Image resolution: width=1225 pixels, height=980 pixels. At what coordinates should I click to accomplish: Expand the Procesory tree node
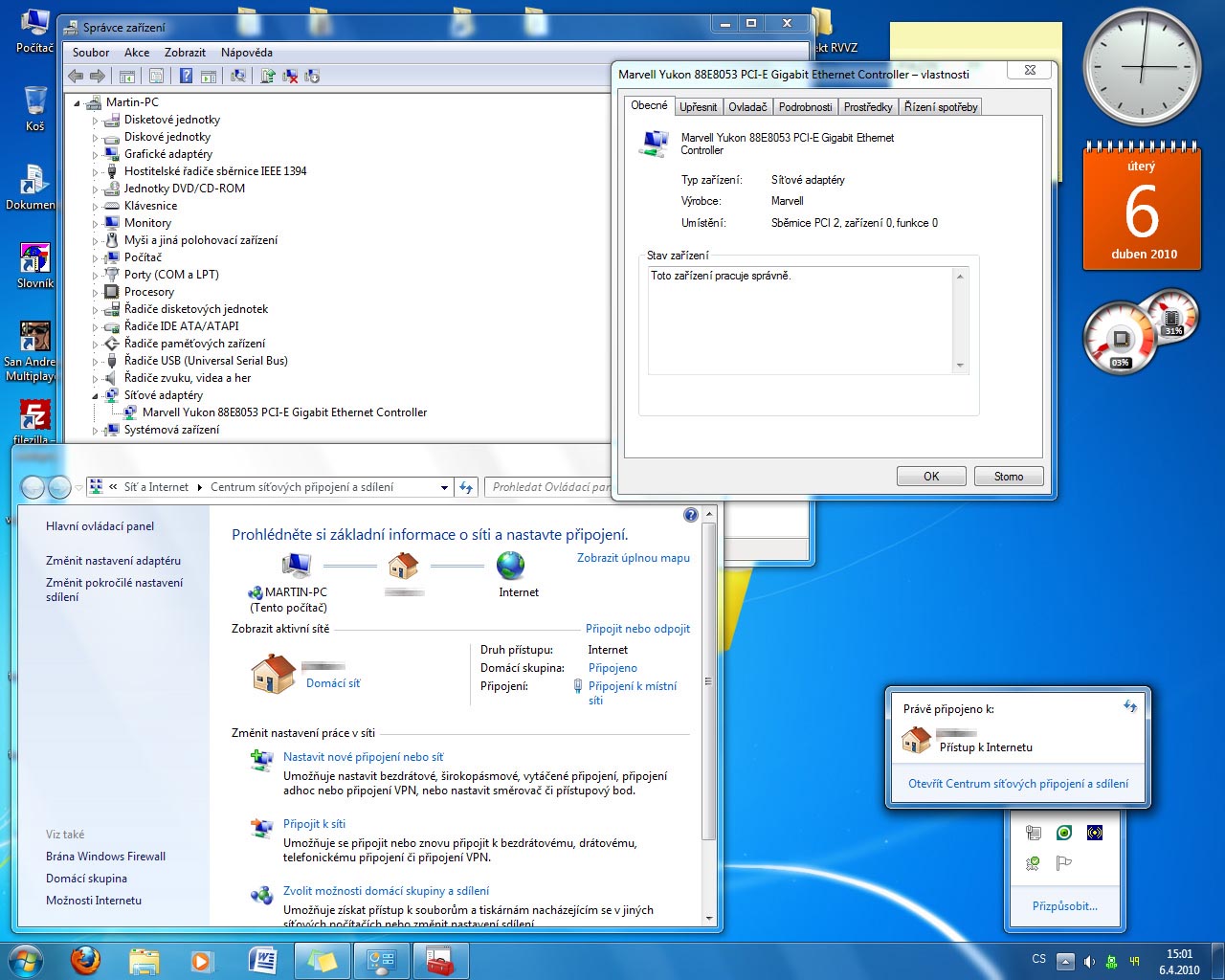[96, 292]
